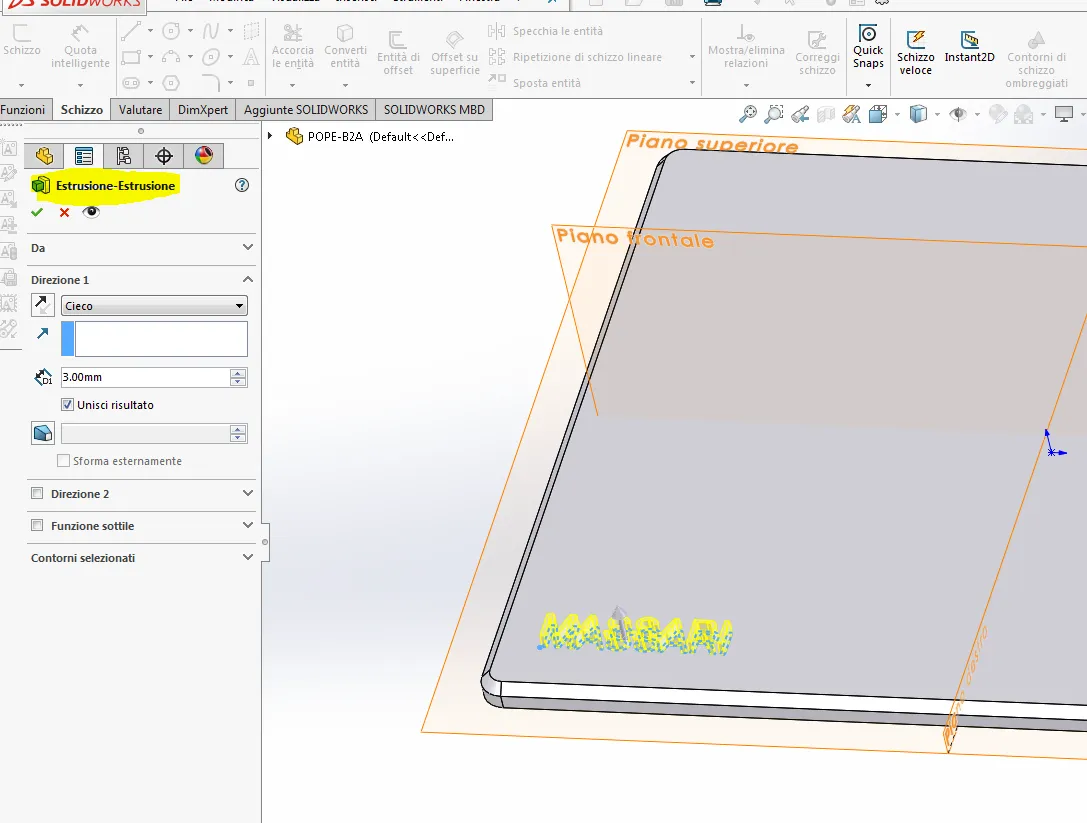Open the DisplayManager color sphere tab
The height and width of the screenshot is (823, 1087).
point(204,155)
